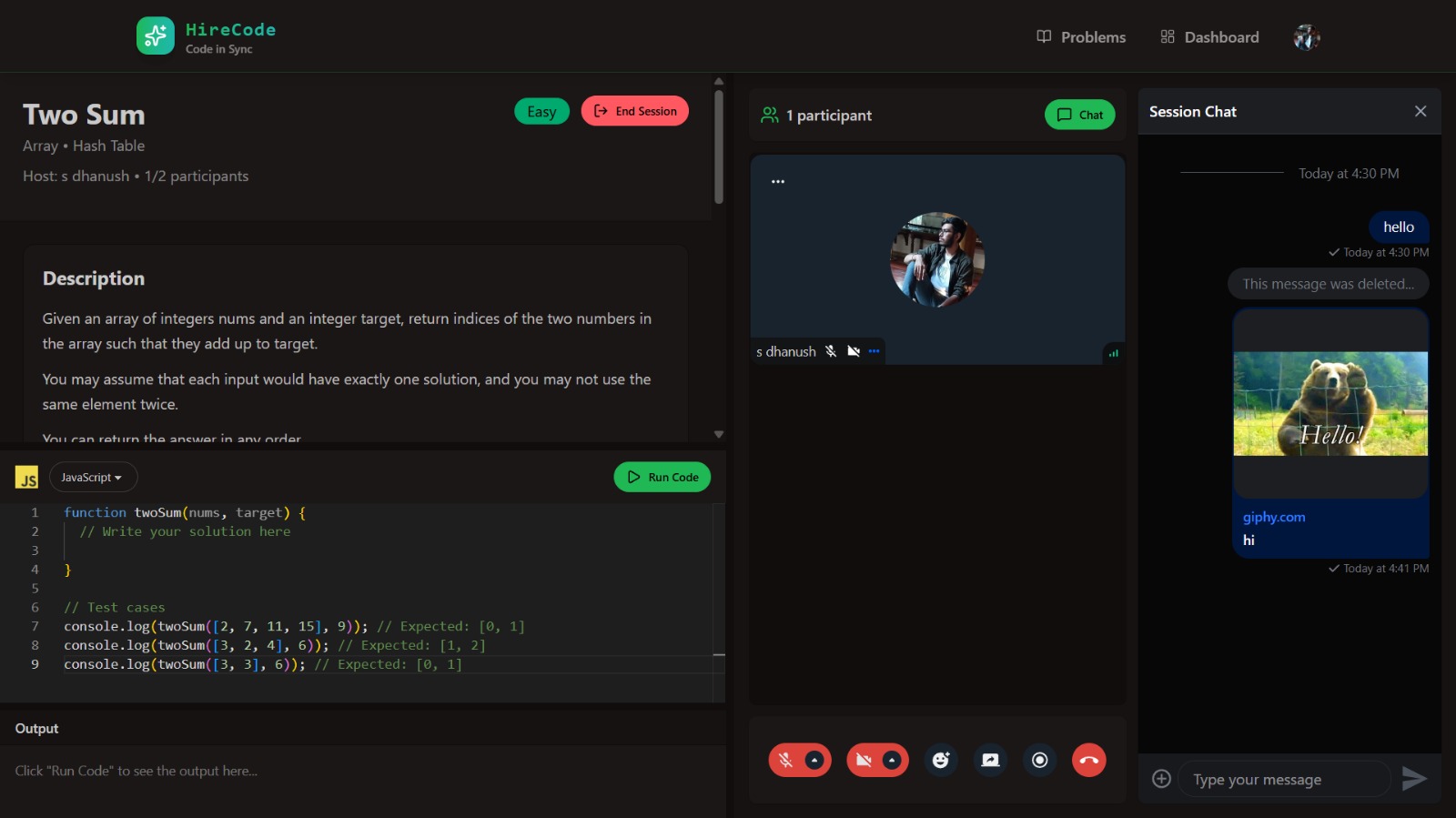Click the Easy difficulty badge
This screenshot has height=818, width=1456.
point(541,111)
